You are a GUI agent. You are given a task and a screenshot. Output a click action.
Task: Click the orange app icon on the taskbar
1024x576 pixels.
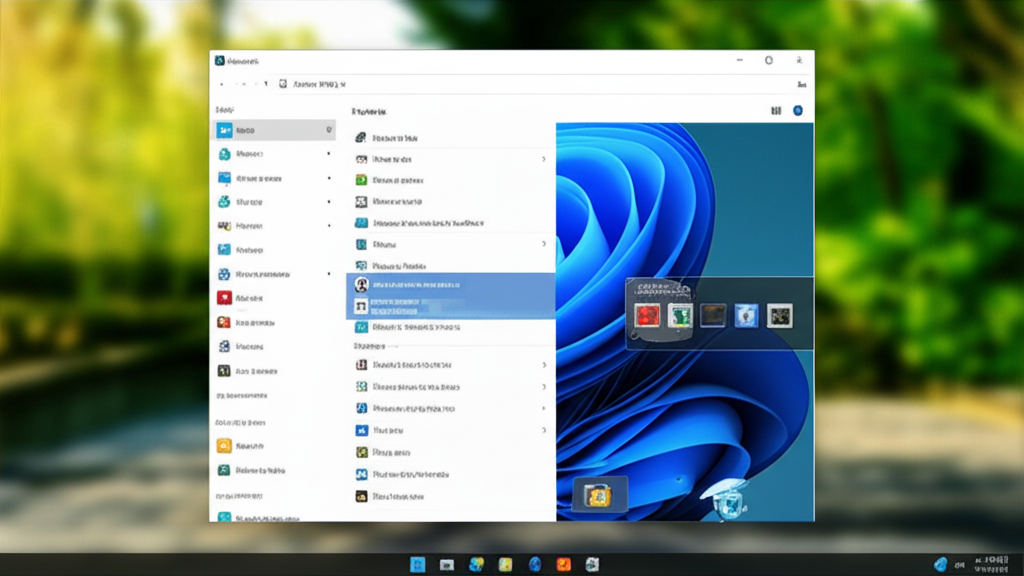(564, 565)
